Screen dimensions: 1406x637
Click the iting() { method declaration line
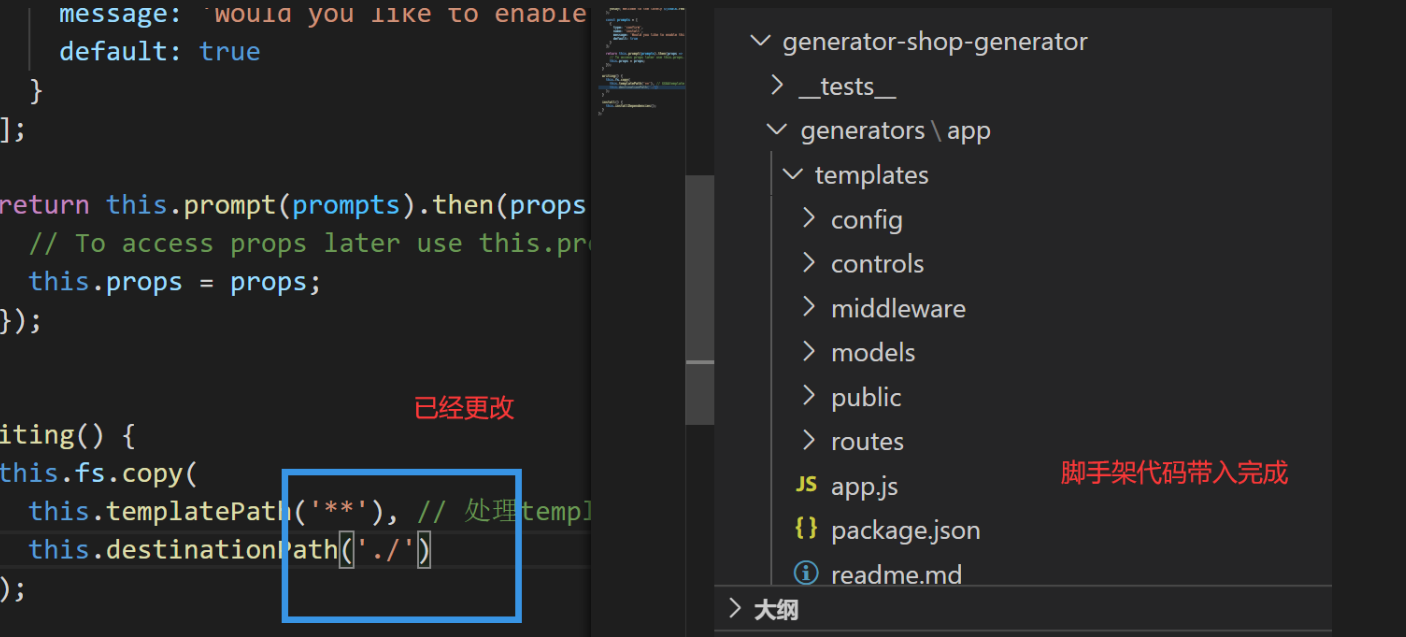pos(67,436)
